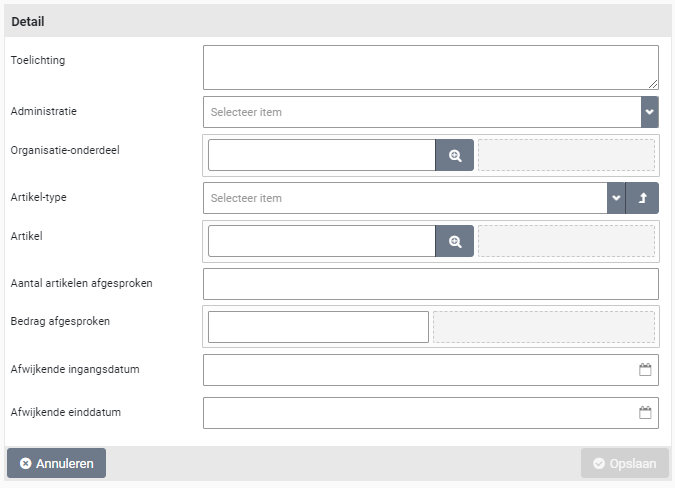Click the Afwijkende einddatum date field
Viewport: 675px width, 488px height.
[x=418, y=413]
